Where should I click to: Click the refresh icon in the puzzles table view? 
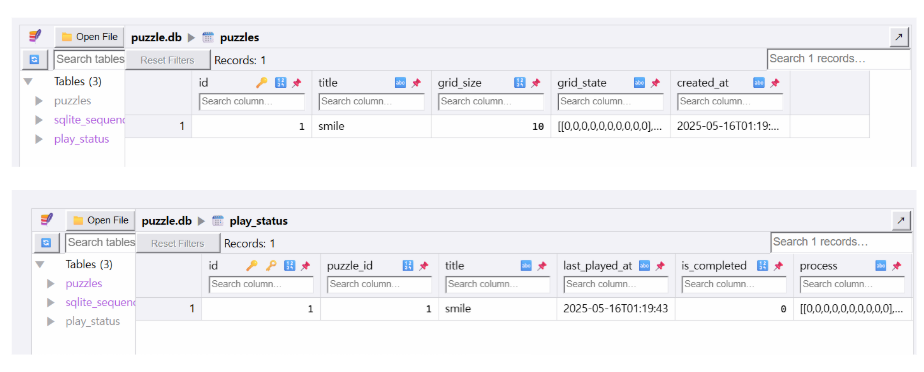(35, 60)
